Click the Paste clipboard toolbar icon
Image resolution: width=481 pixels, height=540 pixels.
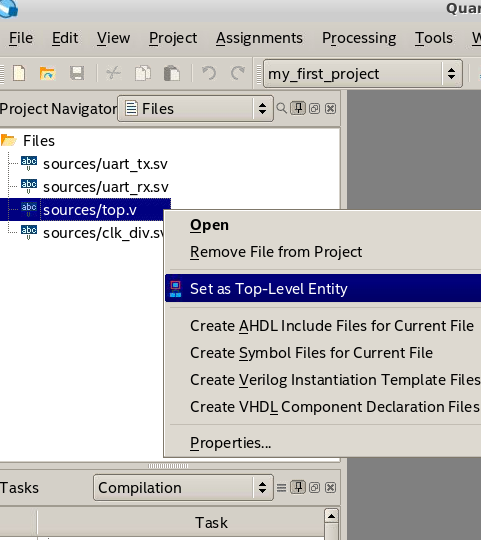pyautogui.click(x=171, y=73)
